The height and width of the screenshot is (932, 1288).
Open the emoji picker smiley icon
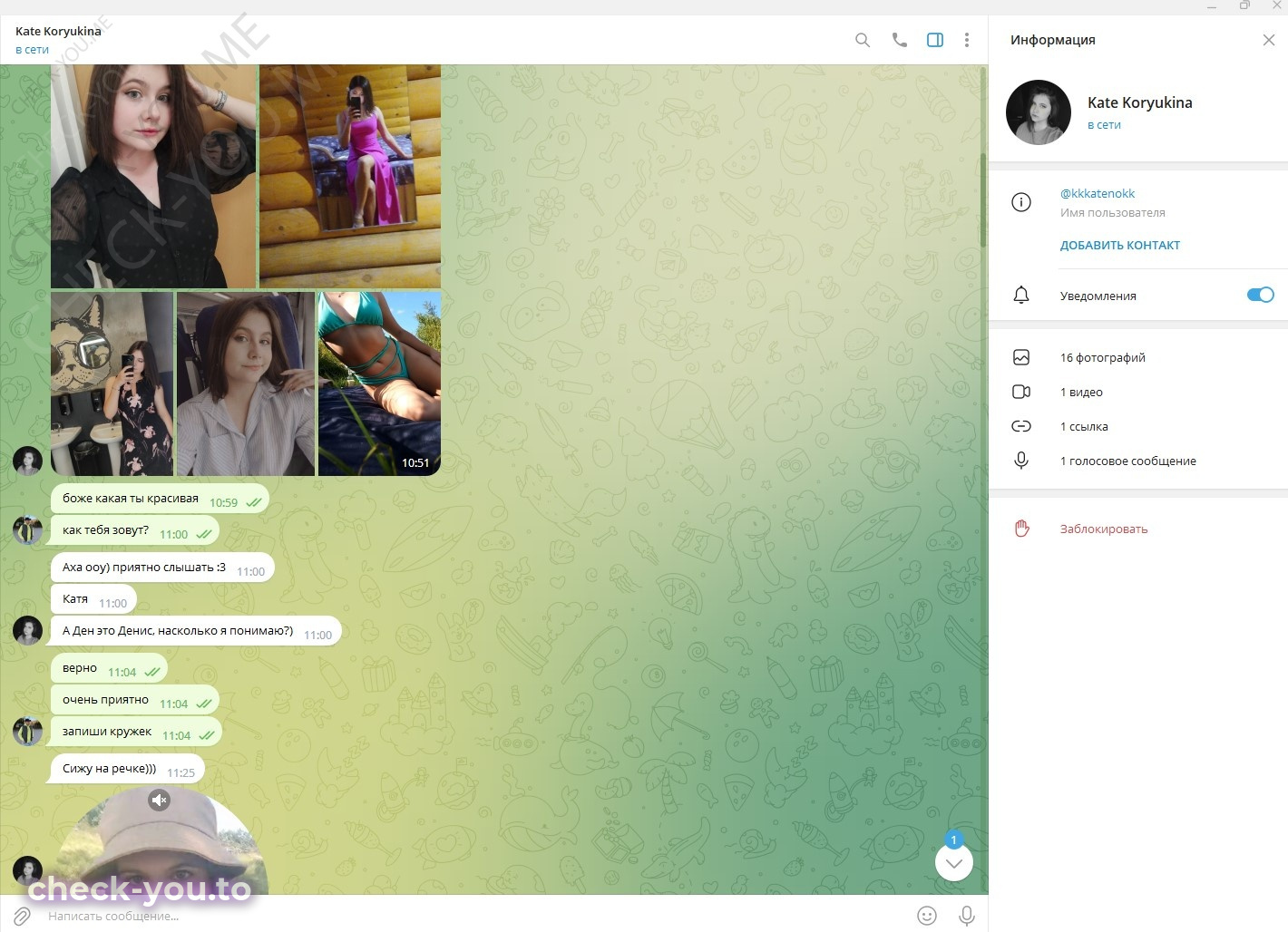(927, 916)
